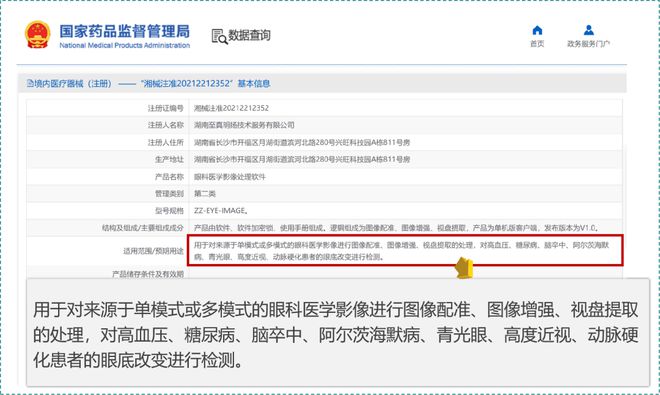Select the 政务服务门户 text label

(588, 44)
